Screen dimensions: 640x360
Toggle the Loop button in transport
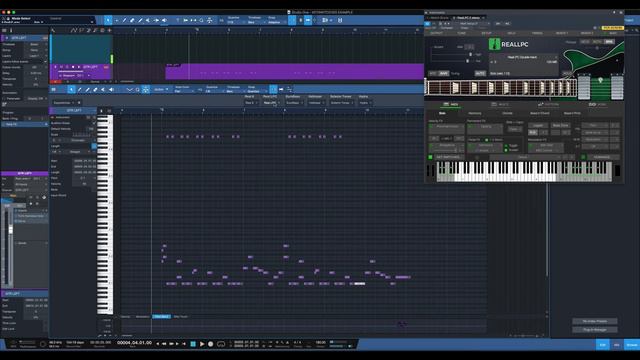221,344
